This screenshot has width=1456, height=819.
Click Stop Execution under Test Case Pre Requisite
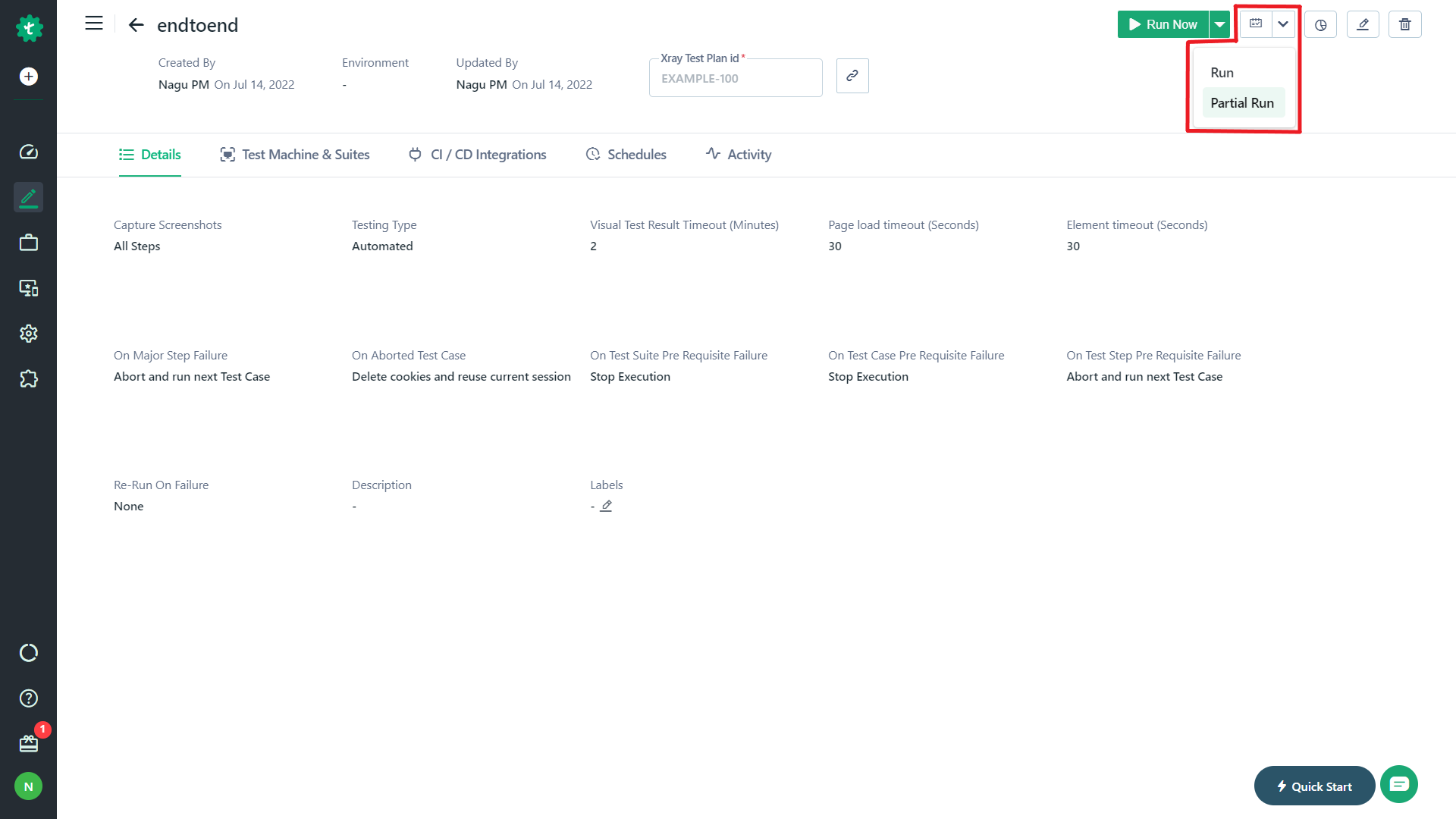868,377
